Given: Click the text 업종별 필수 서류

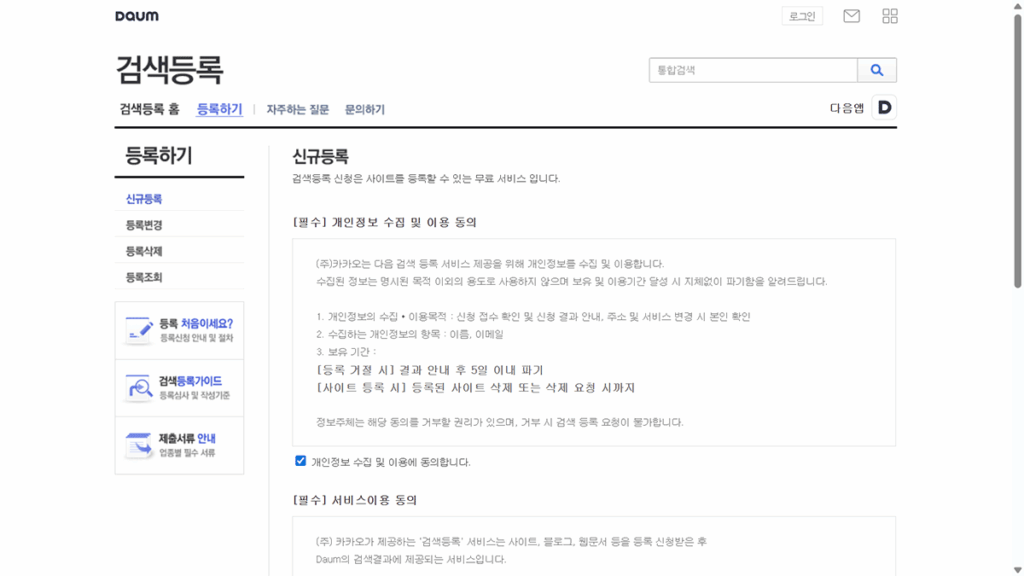Looking at the screenshot, I should [187, 453].
